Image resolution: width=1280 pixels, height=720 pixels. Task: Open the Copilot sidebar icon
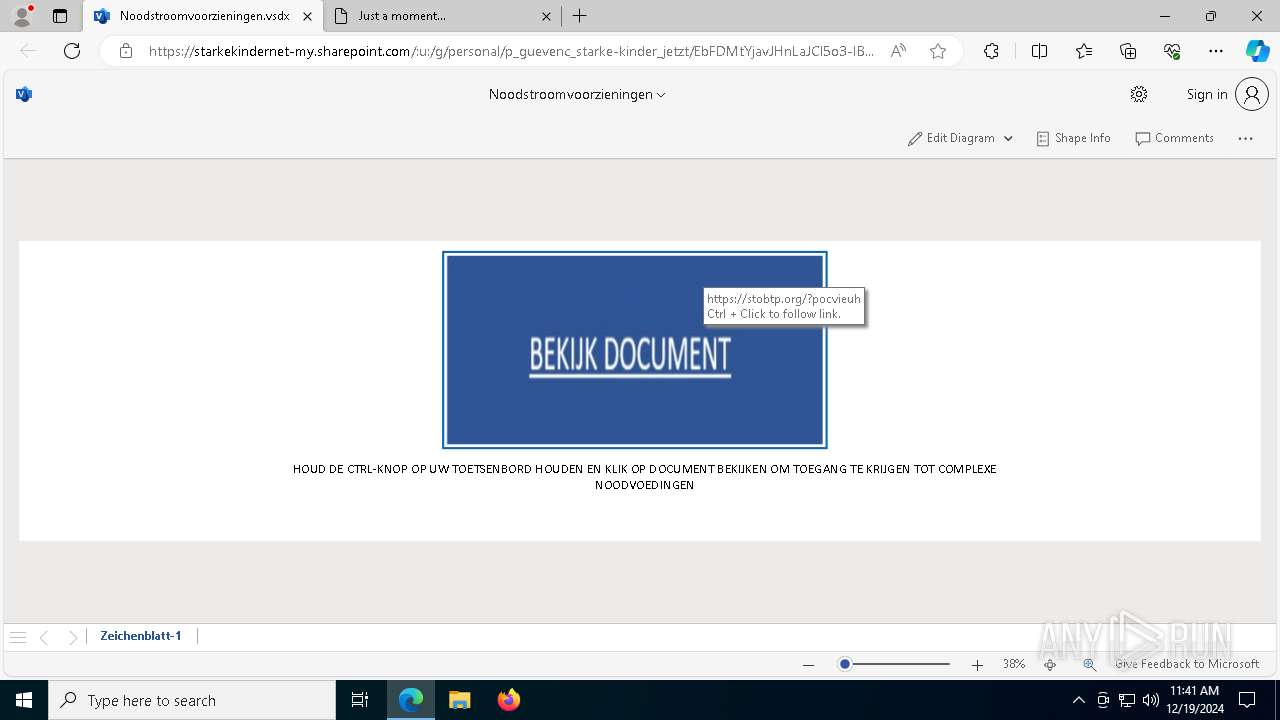1257,51
